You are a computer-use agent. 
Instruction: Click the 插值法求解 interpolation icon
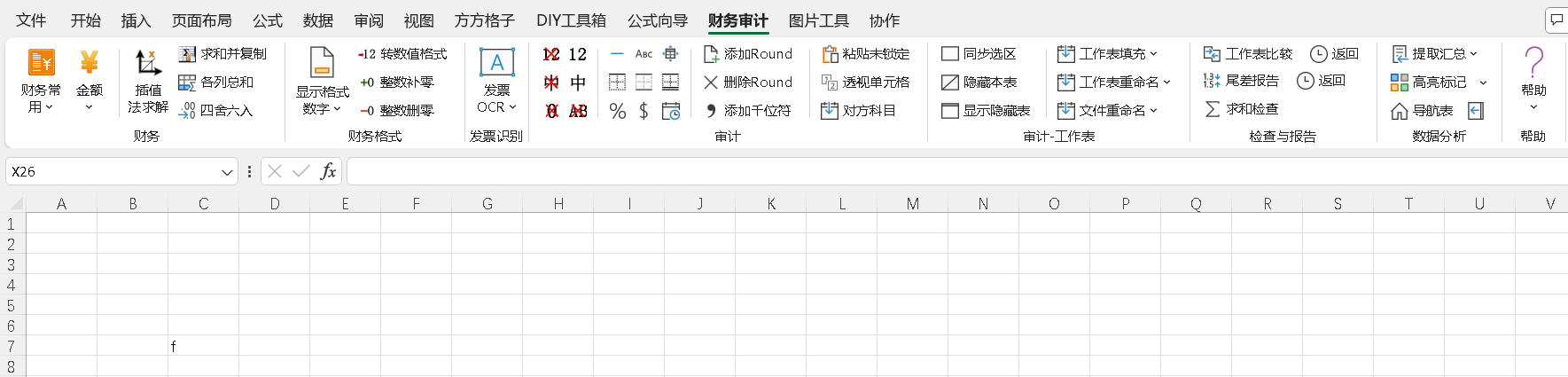[147, 63]
